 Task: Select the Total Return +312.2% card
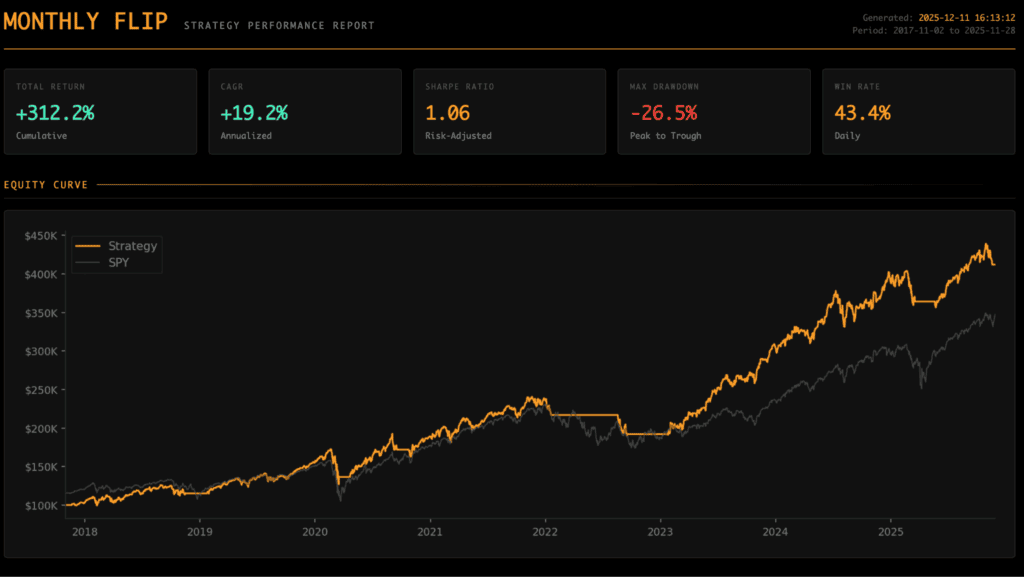coord(100,111)
